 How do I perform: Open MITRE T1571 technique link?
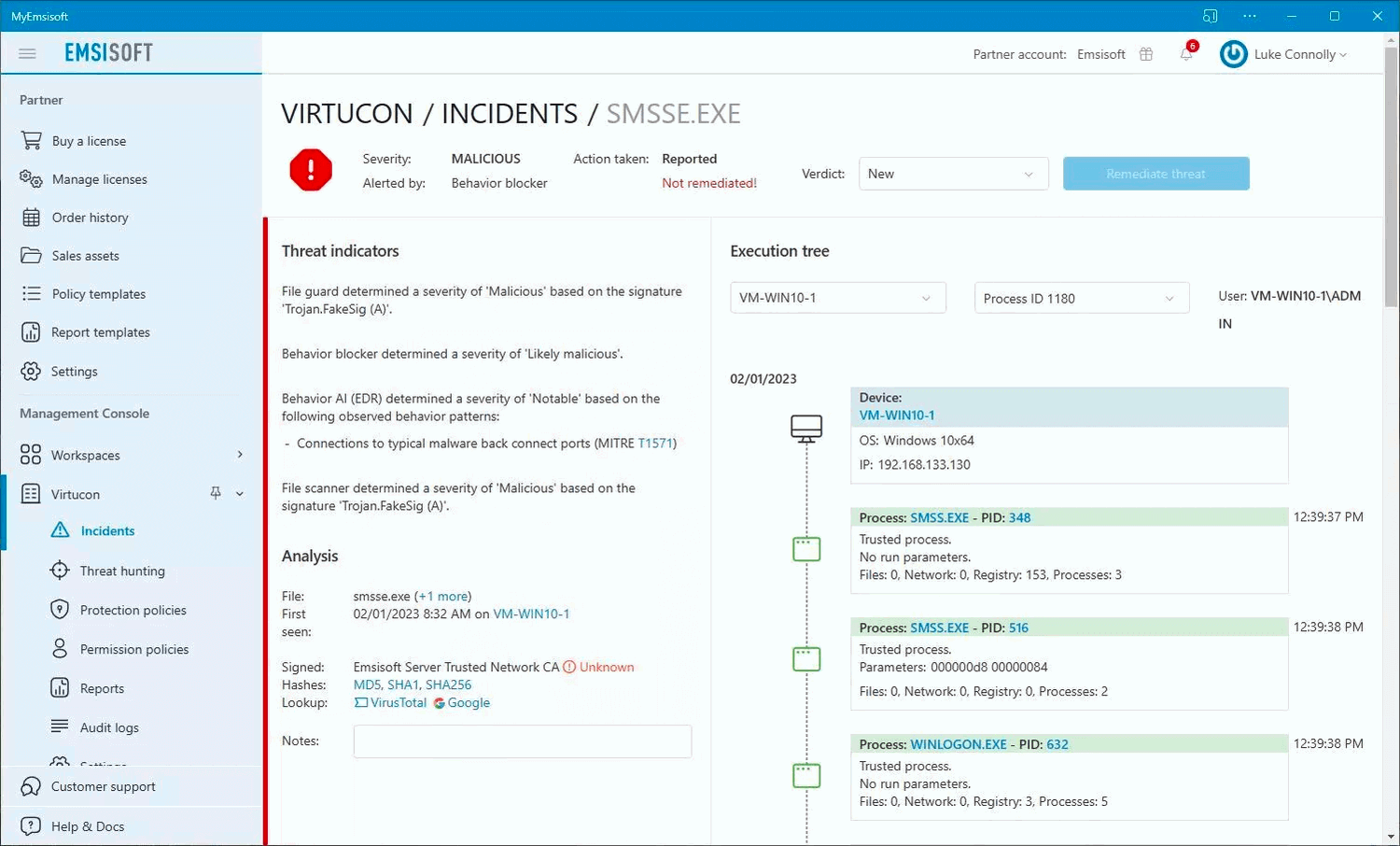click(x=655, y=444)
